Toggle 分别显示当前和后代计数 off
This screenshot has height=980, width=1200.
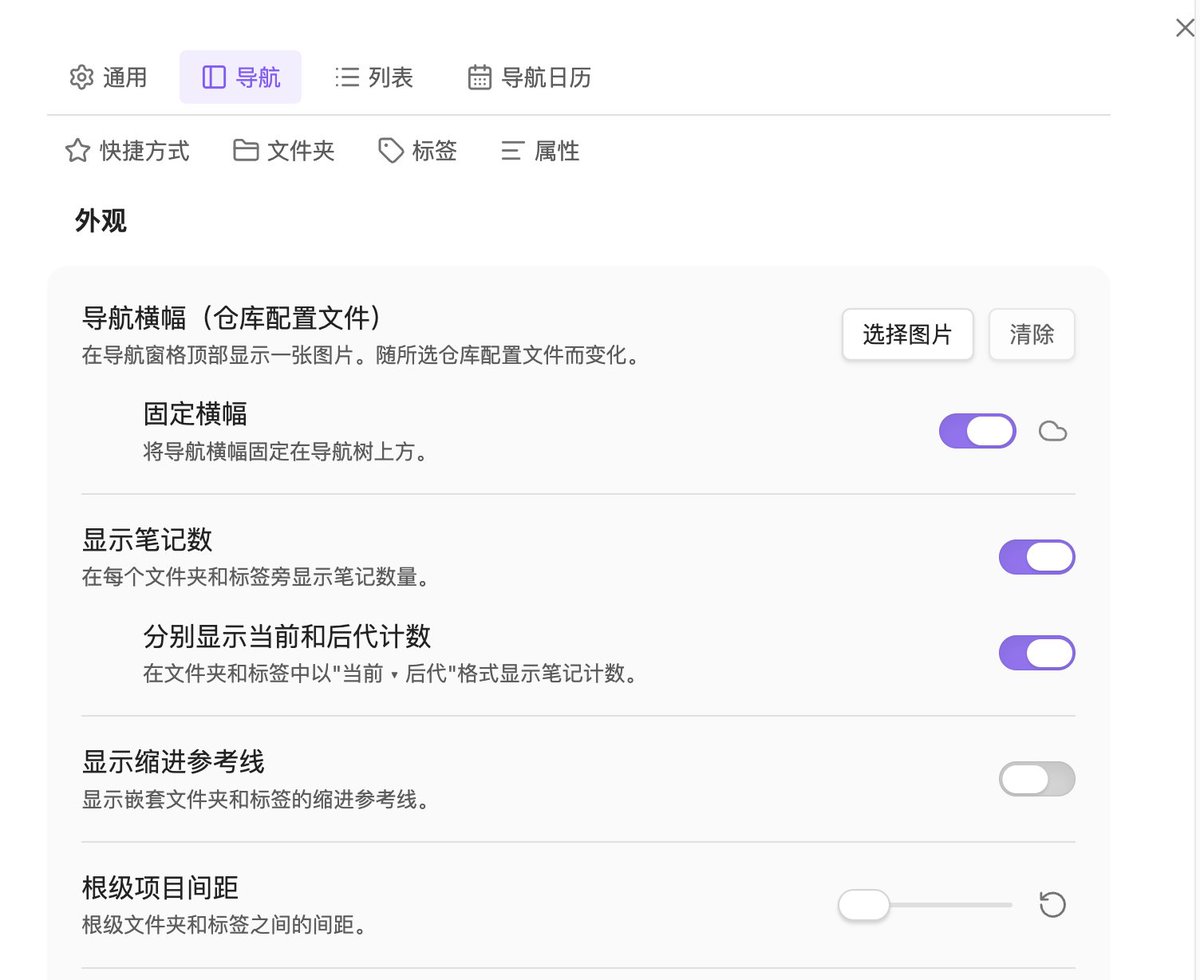tap(1037, 653)
